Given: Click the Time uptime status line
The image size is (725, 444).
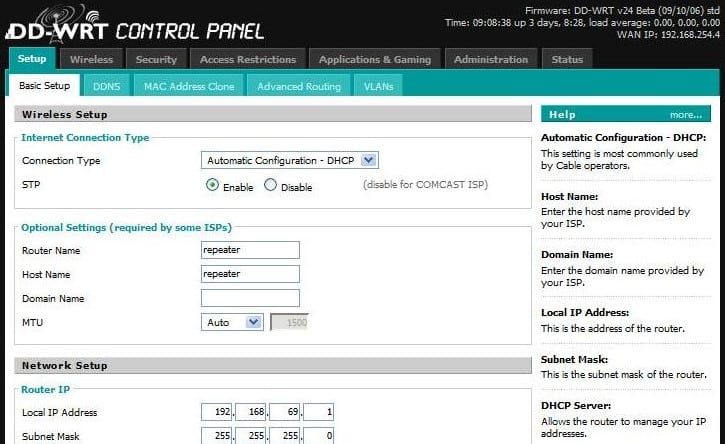Looking at the screenshot, I should coord(583,22).
